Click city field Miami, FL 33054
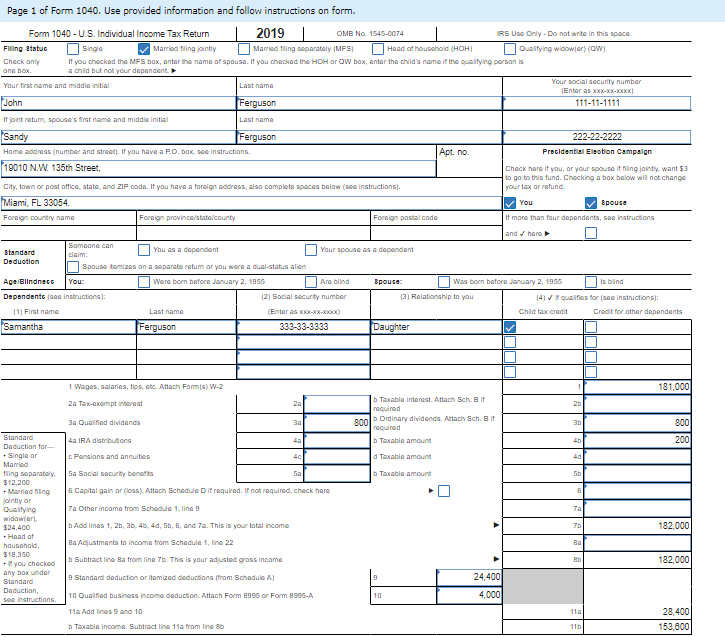This screenshot has height=637, width=725. coord(252,203)
